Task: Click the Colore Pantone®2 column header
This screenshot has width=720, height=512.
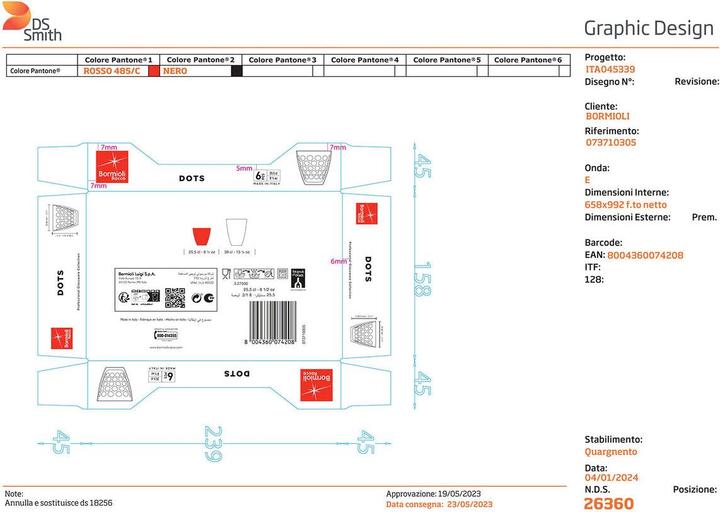Action: click(x=201, y=60)
